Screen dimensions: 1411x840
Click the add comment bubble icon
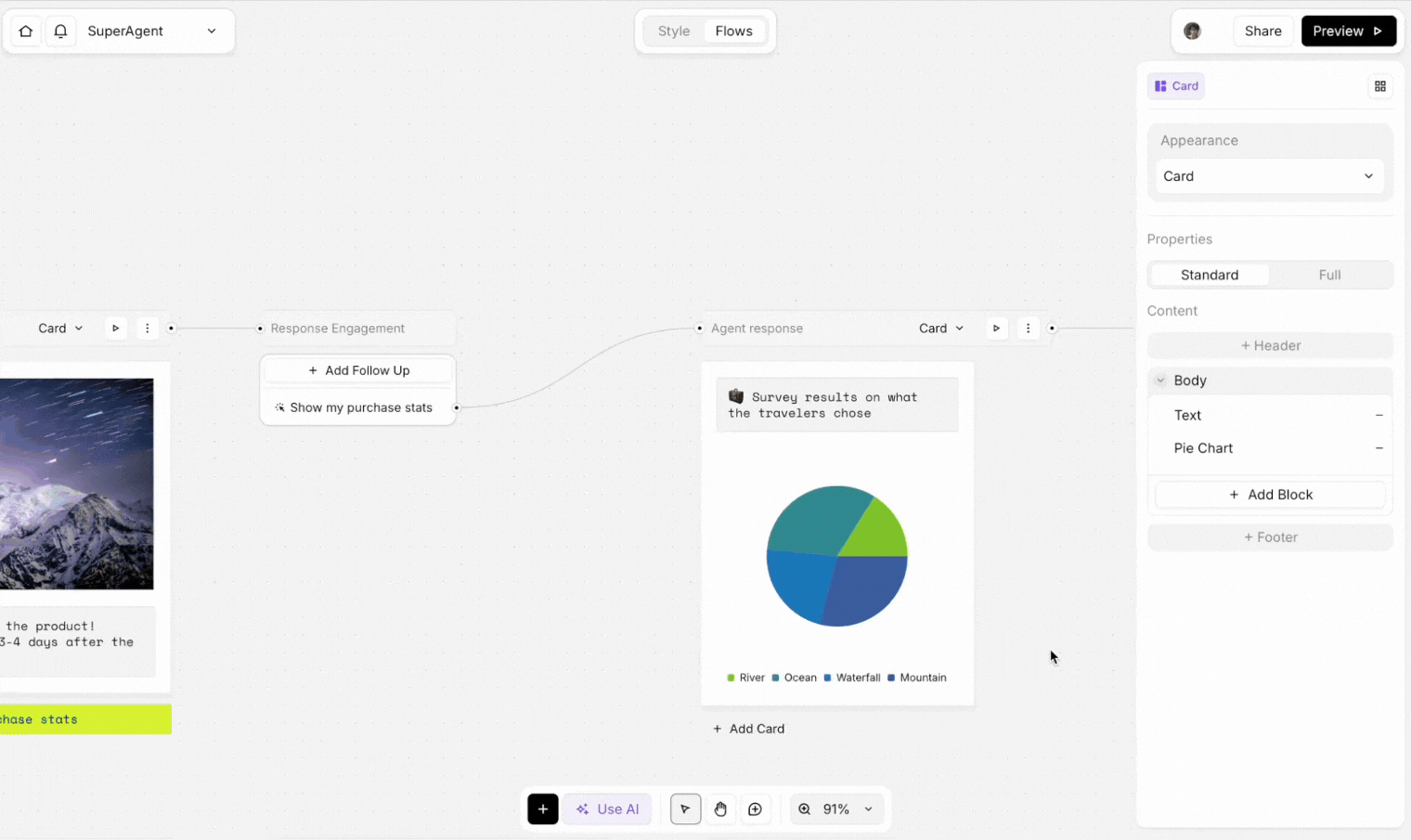pyautogui.click(x=756, y=808)
